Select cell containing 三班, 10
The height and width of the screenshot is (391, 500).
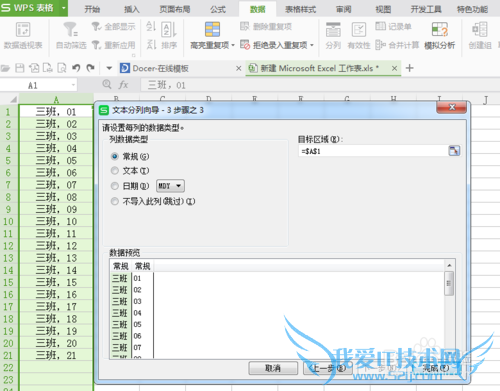coord(56,221)
